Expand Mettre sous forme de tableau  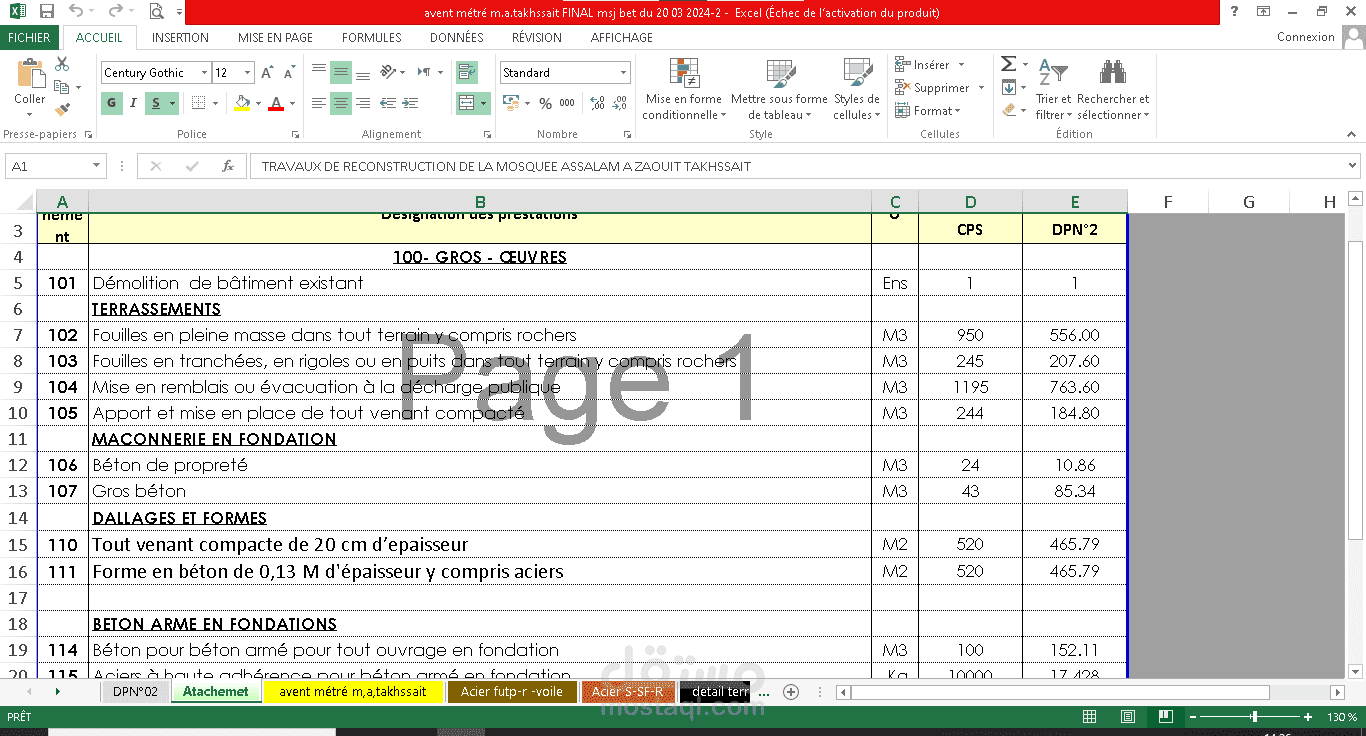coord(779,89)
